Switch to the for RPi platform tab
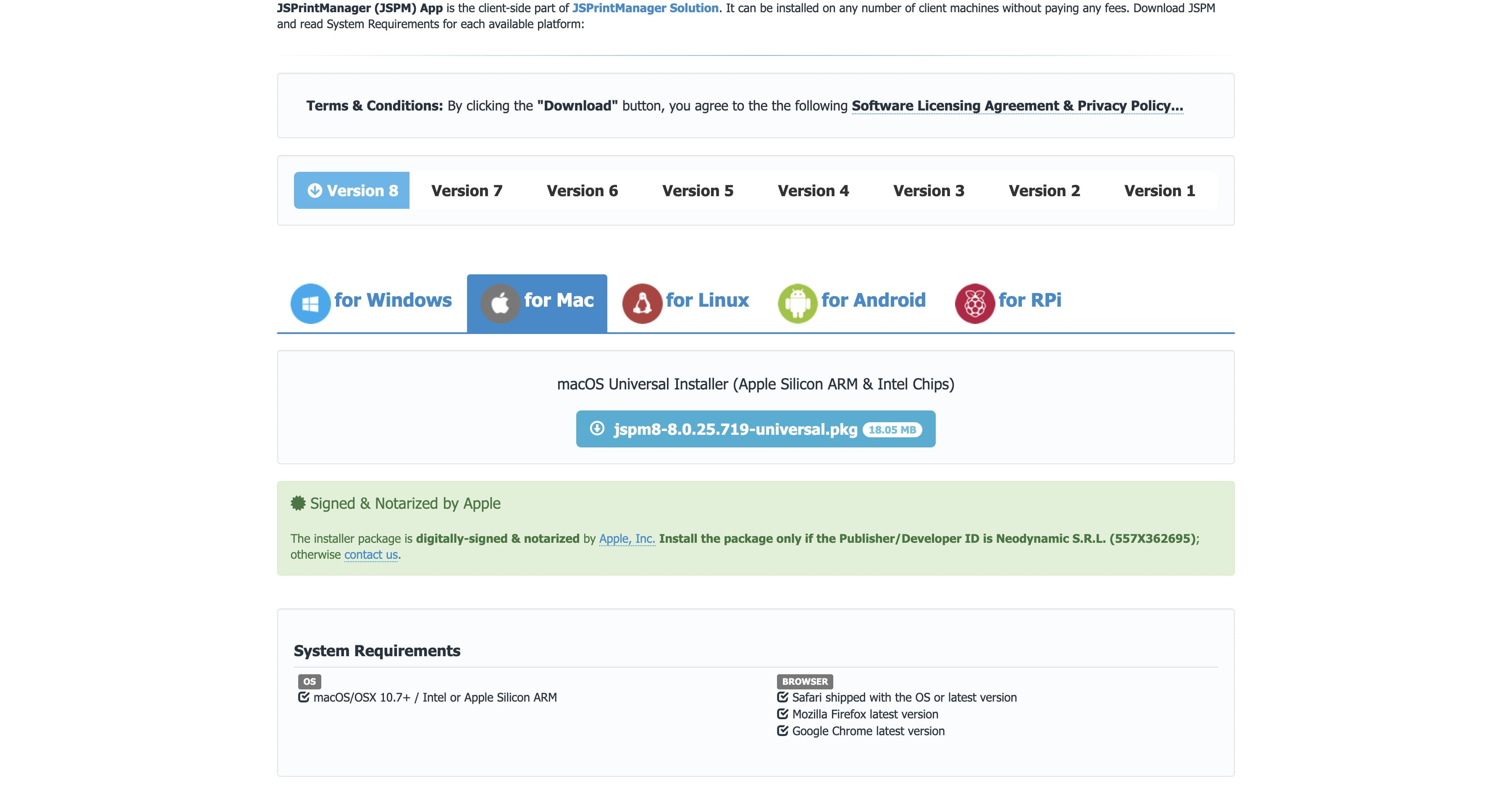This screenshot has height=794, width=1512. click(1008, 303)
